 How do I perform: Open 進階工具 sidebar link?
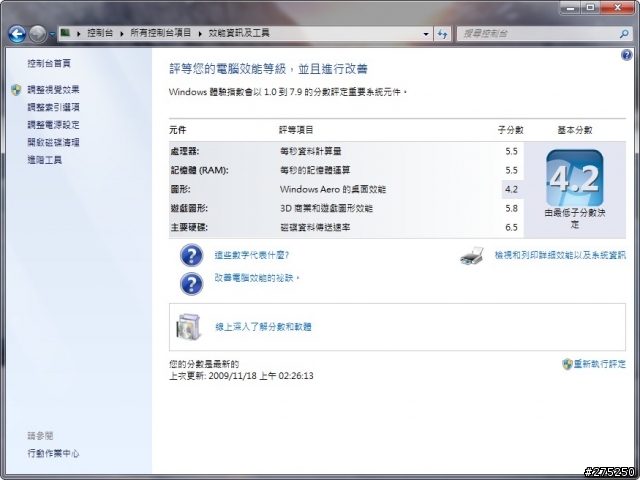[44, 160]
